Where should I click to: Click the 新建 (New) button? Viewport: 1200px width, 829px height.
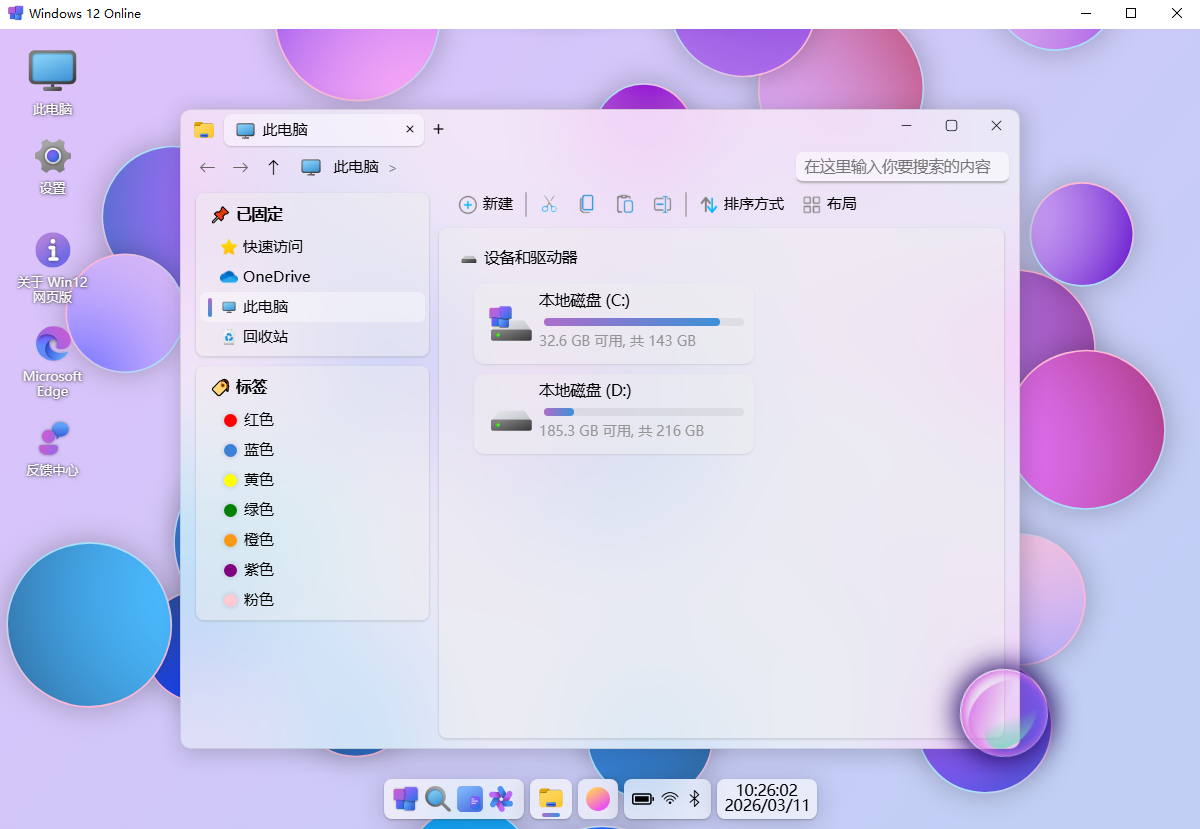pyautogui.click(x=486, y=204)
